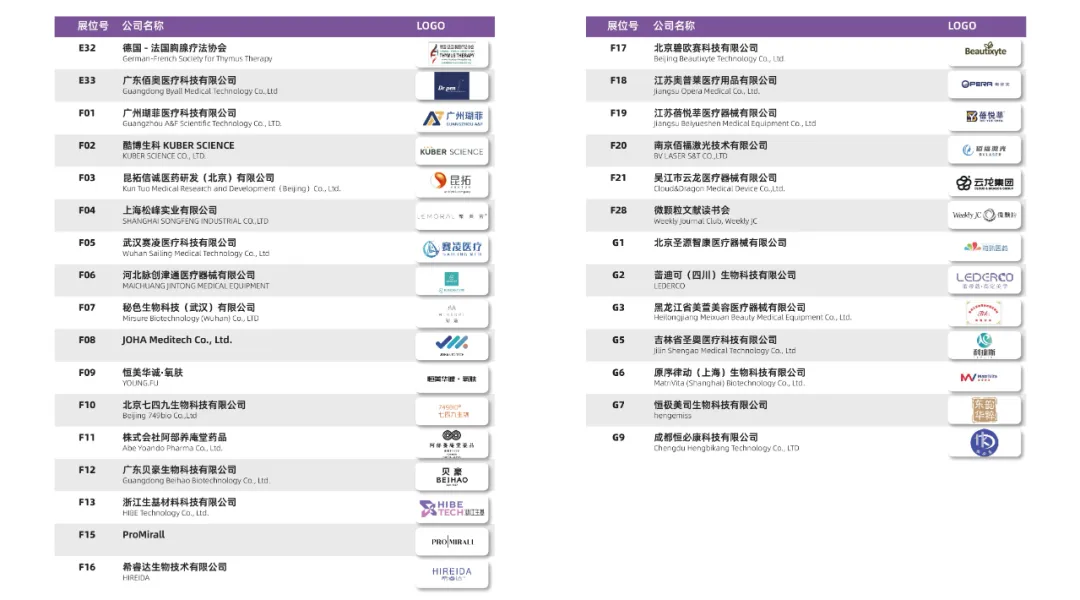Screen dimensions: 1080x600
Task: Click the German-French Society thymus therapy logo
Action: click(x=452, y=54)
